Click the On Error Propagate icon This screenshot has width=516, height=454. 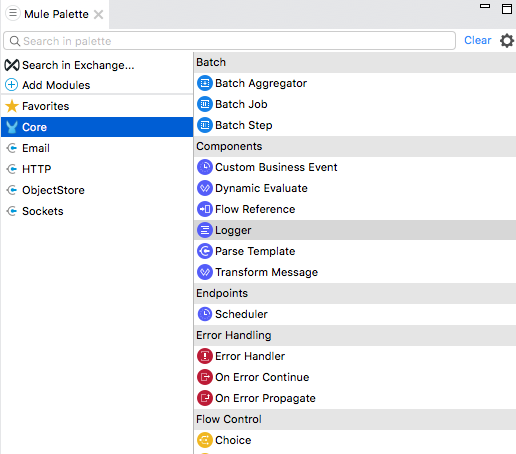point(205,398)
